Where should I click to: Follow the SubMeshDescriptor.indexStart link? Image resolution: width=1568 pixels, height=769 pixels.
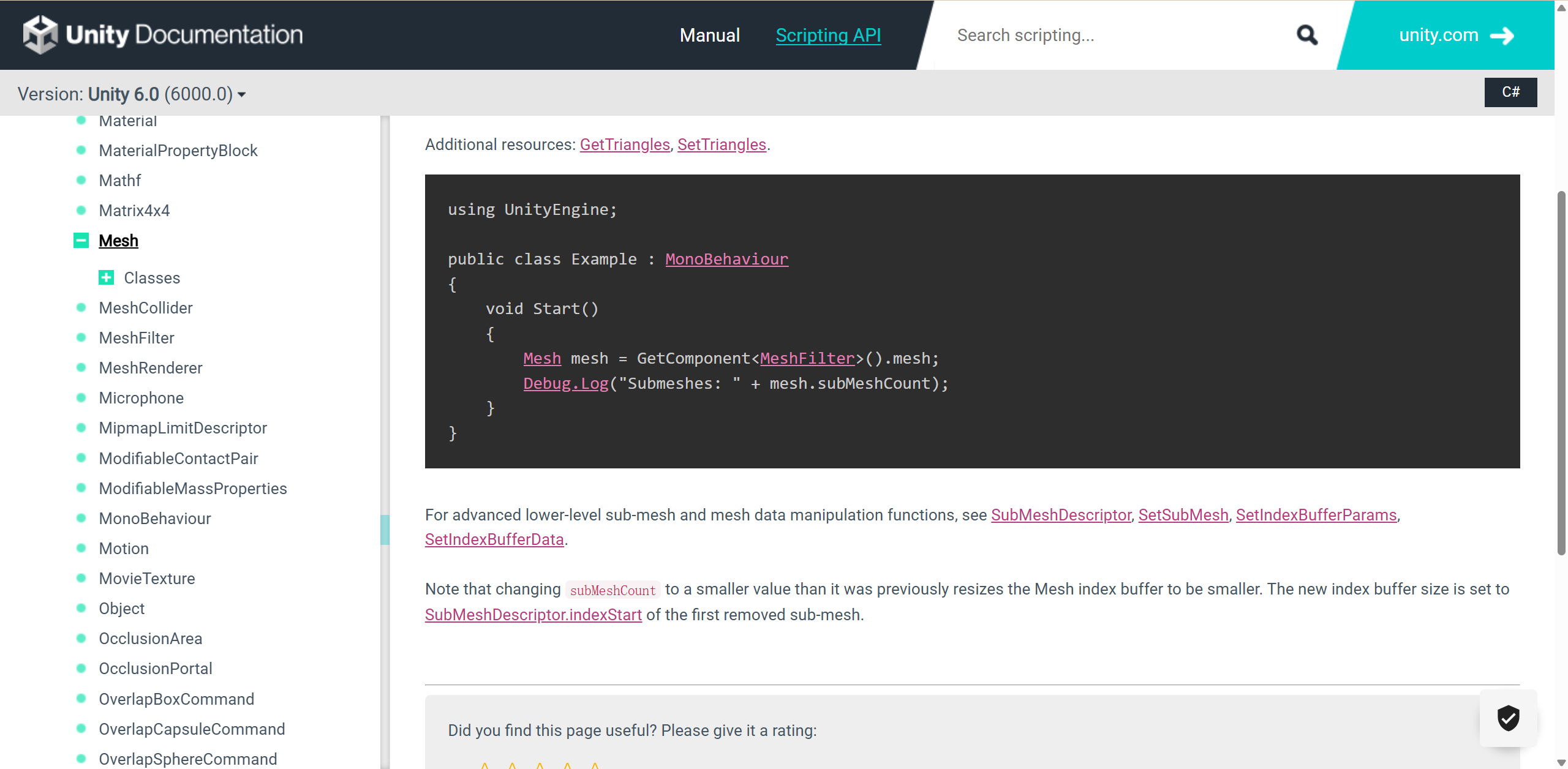(x=533, y=615)
